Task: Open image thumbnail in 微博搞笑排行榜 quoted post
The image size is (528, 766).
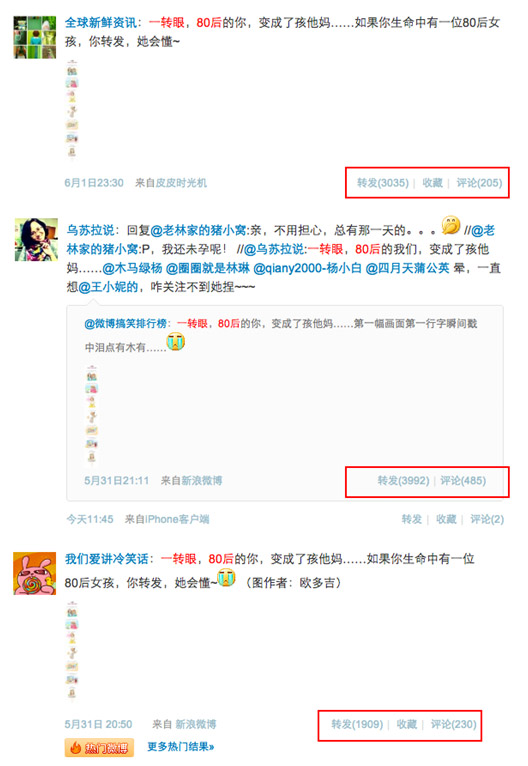Action: 91,415
